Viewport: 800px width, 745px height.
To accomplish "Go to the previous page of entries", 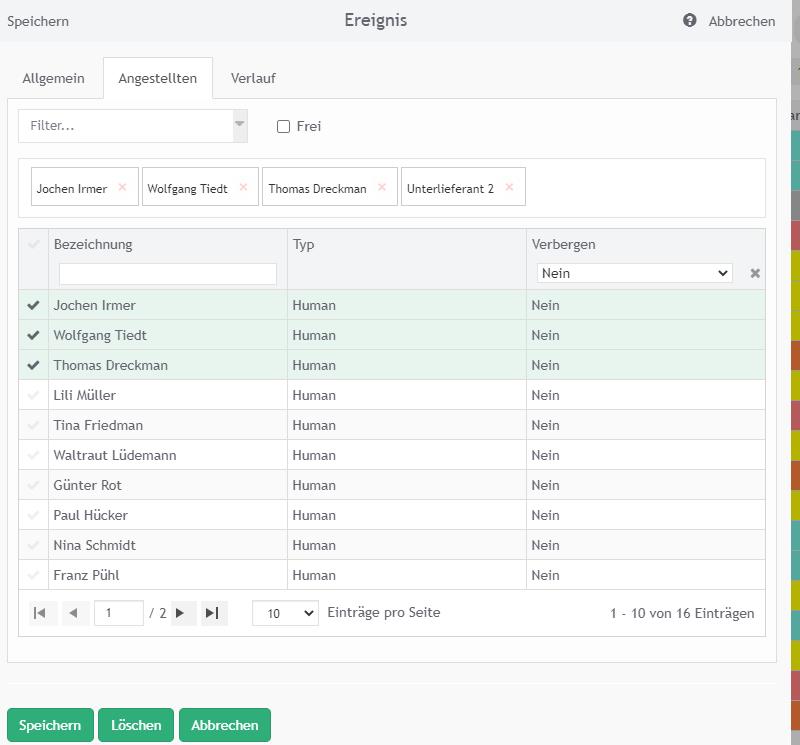I will point(73,613).
